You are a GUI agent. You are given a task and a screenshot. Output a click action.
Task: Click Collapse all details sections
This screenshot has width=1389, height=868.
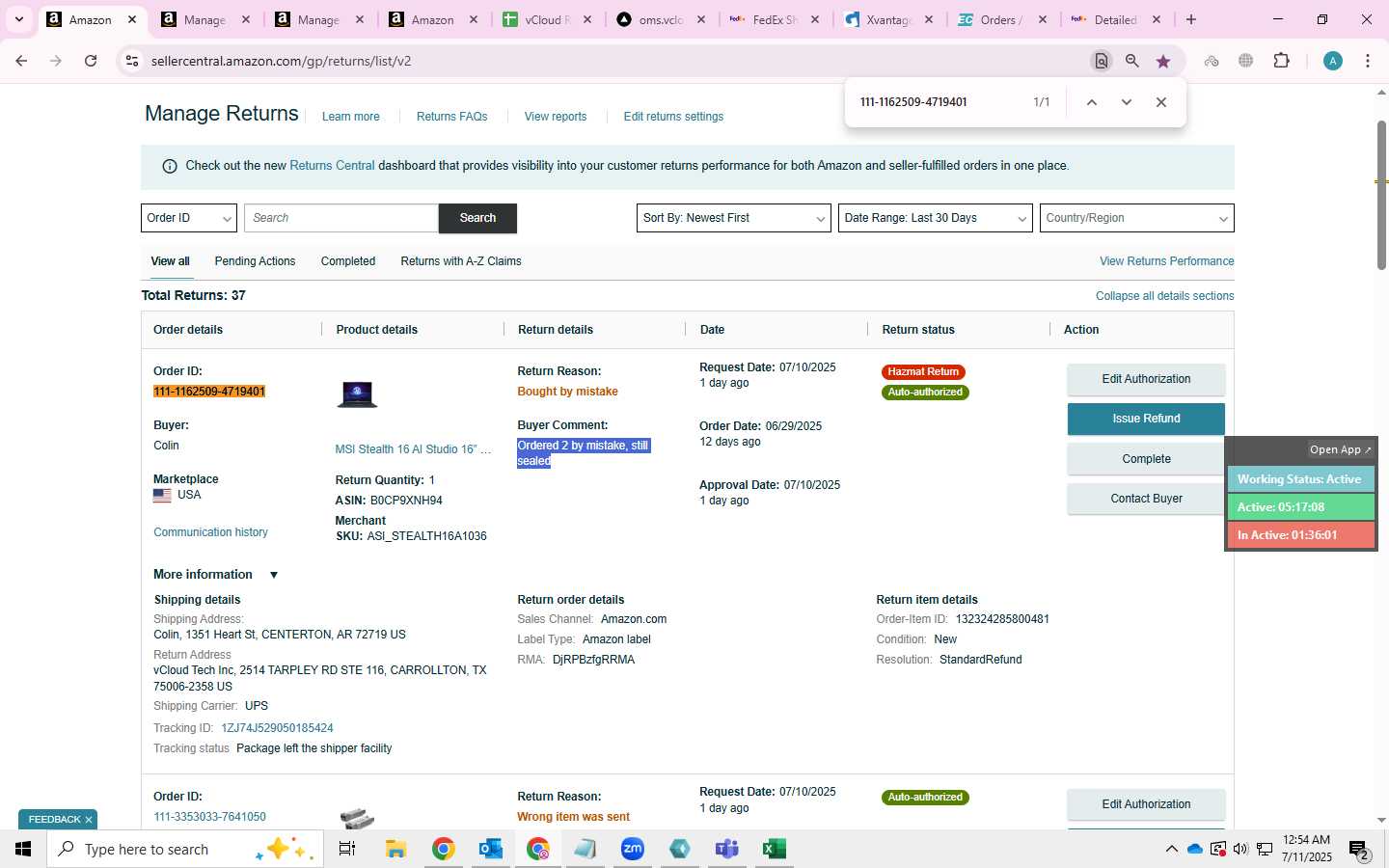1164,296
